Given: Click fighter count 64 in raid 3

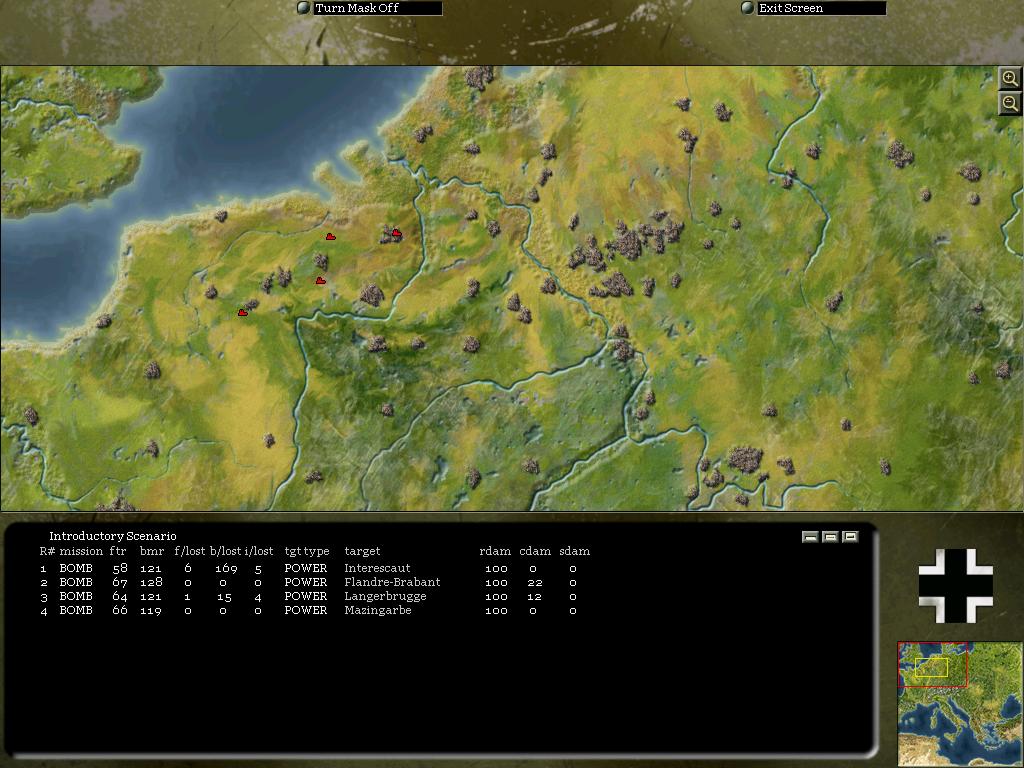Looking at the screenshot, I should coord(120,596).
